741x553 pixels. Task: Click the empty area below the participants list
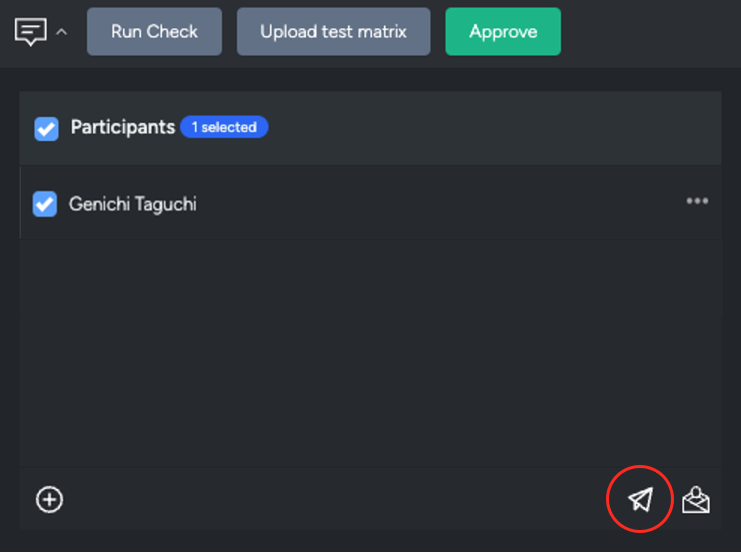coord(371,354)
